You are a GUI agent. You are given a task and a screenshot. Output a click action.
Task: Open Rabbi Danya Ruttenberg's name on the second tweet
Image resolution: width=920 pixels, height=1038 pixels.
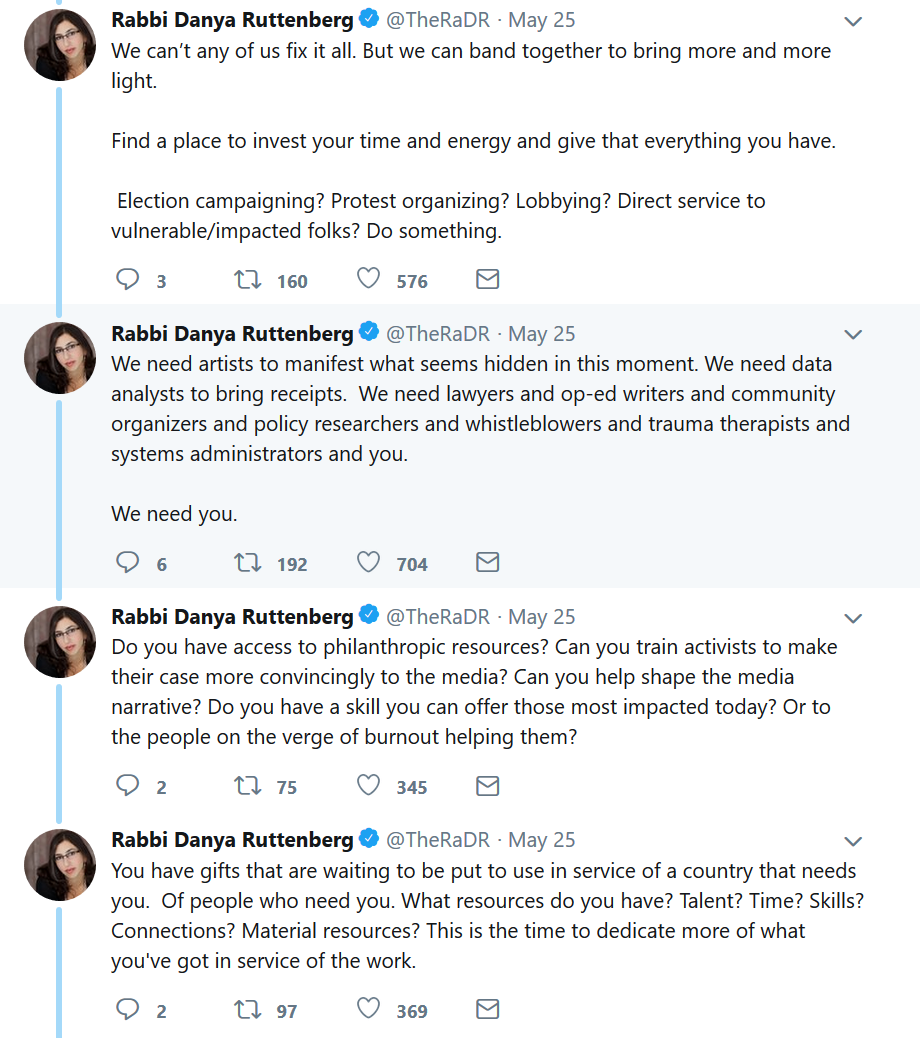pyautogui.click(x=232, y=334)
